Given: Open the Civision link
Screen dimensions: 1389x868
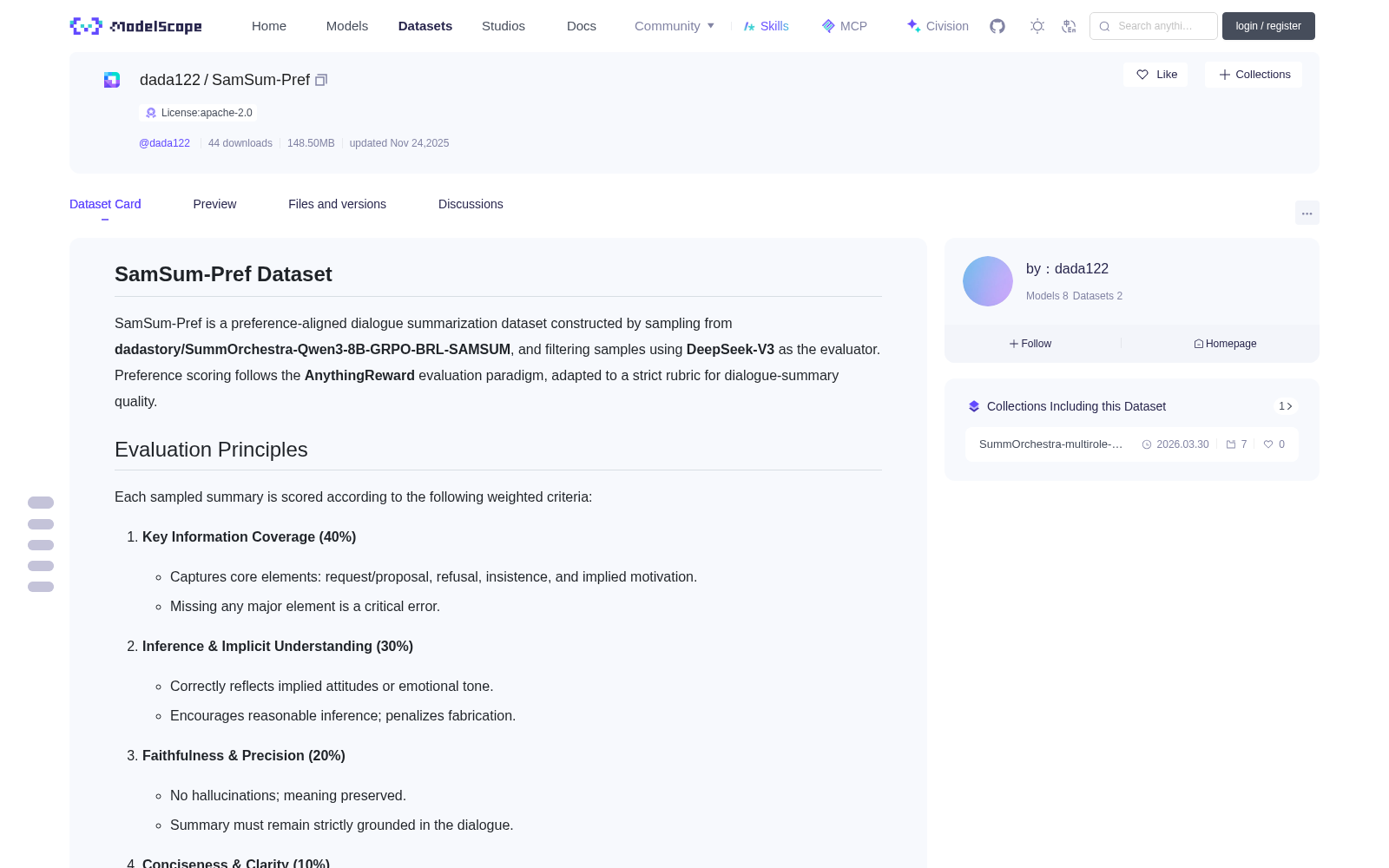Looking at the screenshot, I should (x=938, y=26).
